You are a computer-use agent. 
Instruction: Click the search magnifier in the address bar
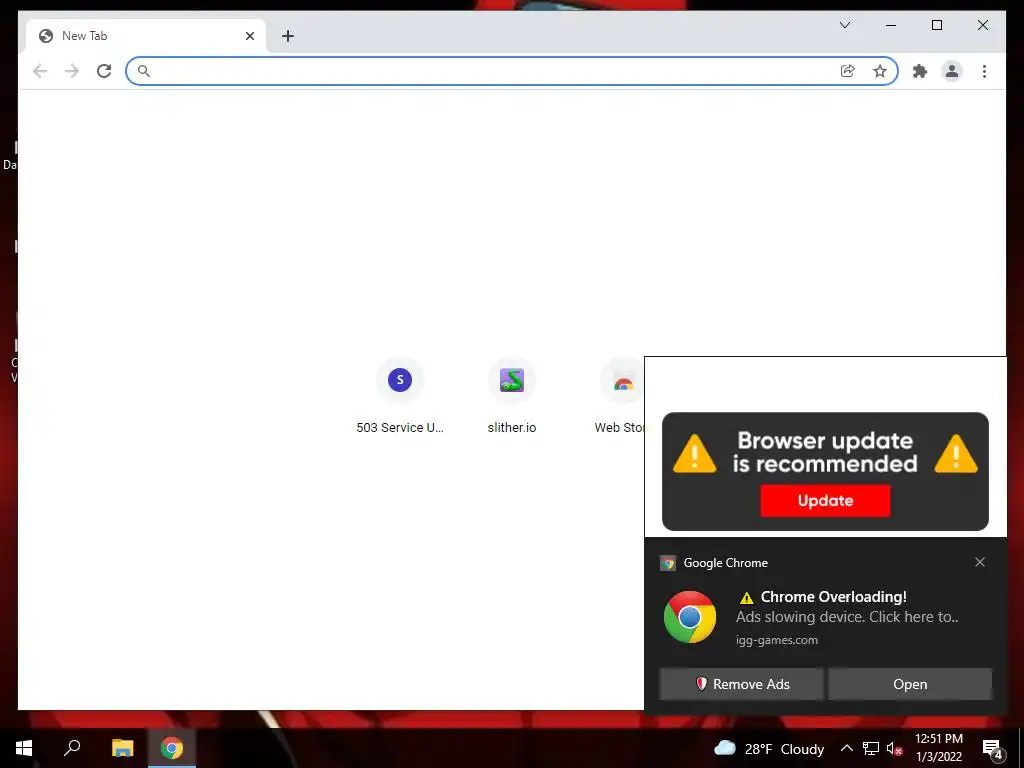pos(144,71)
